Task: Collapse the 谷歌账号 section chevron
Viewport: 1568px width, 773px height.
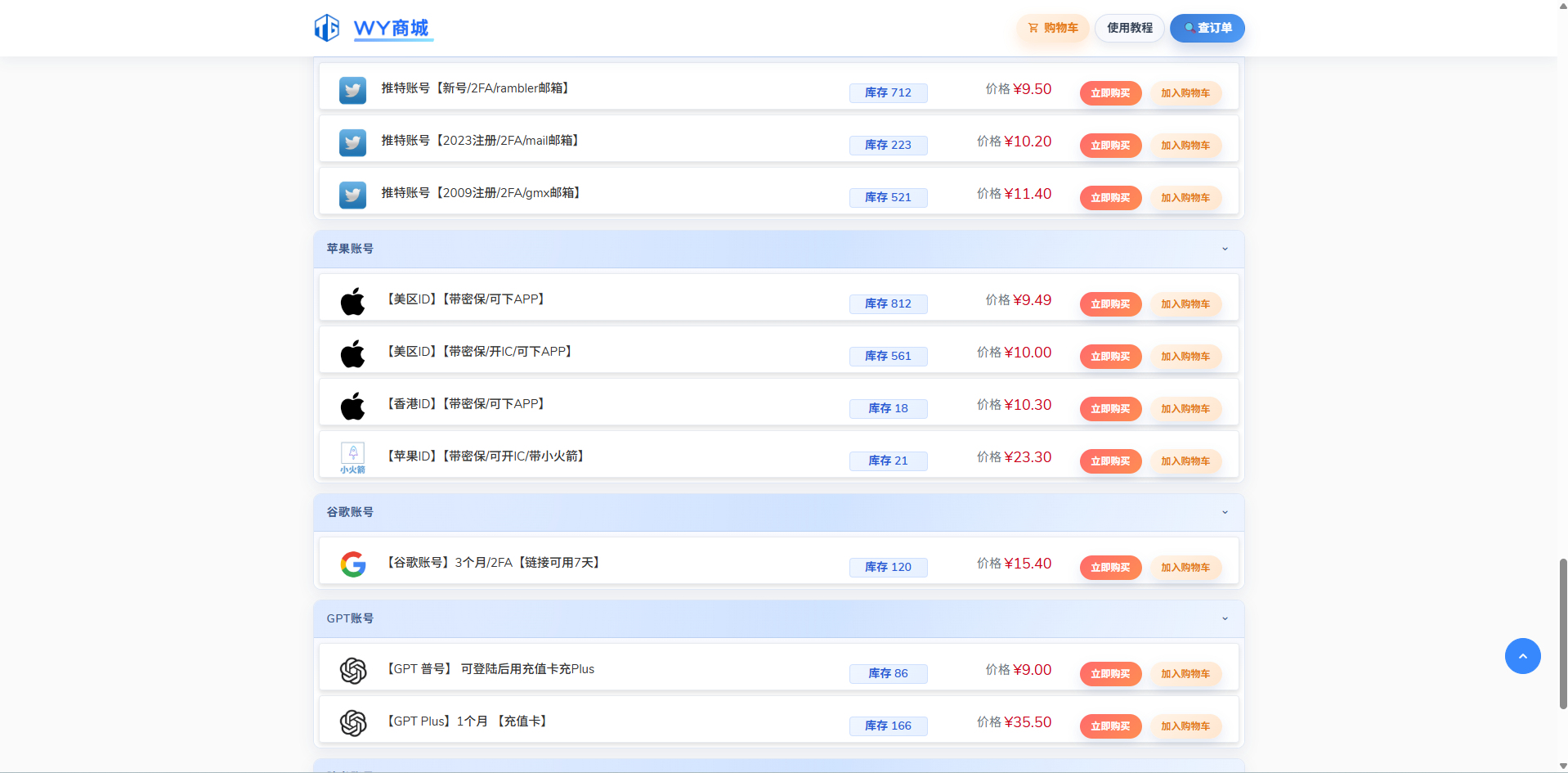Action: click(1225, 513)
